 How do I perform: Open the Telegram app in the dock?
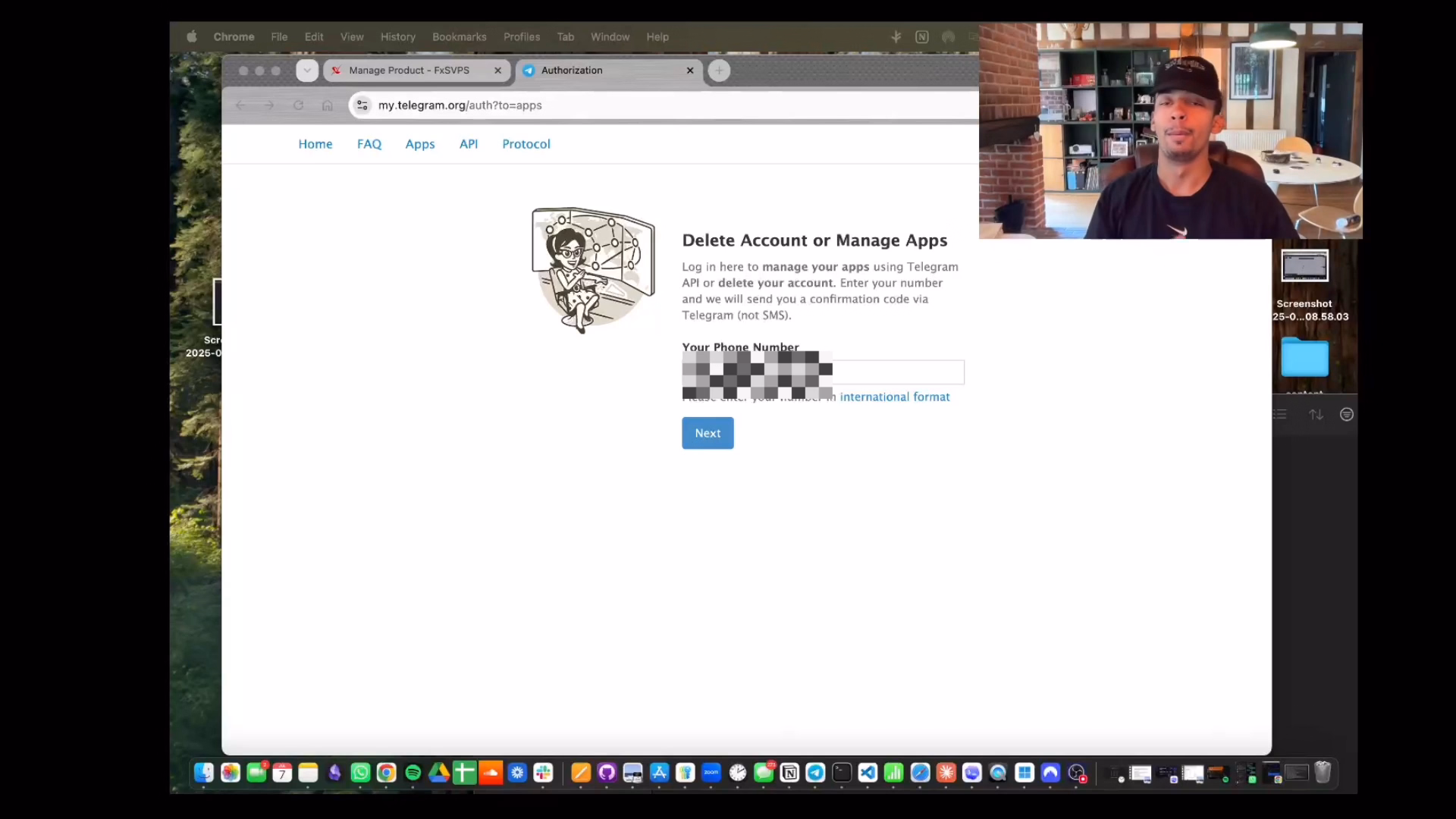pyautogui.click(x=815, y=773)
